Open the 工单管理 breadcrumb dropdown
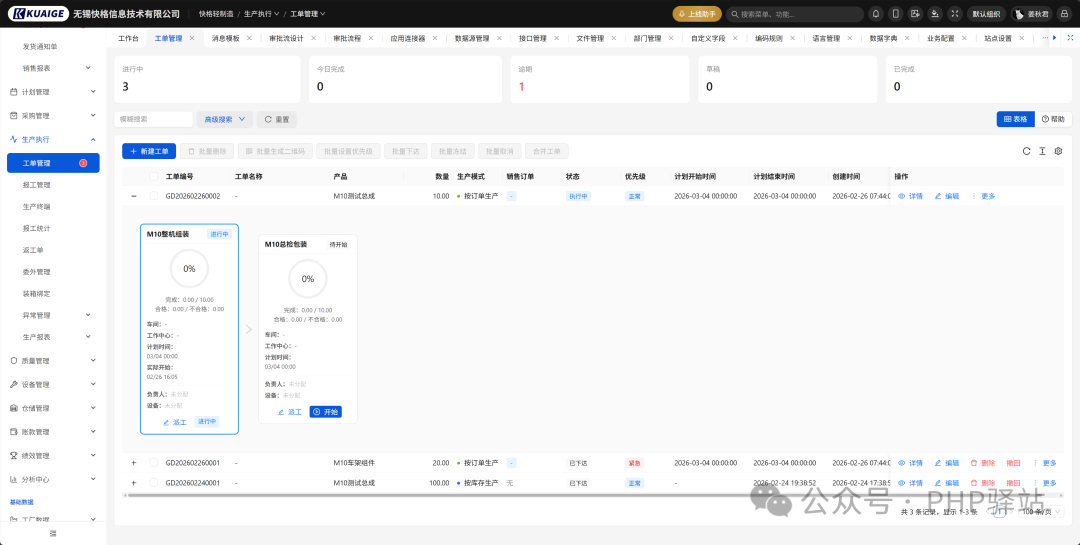This screenshot has height=545, width=1080. click(307, 14)
